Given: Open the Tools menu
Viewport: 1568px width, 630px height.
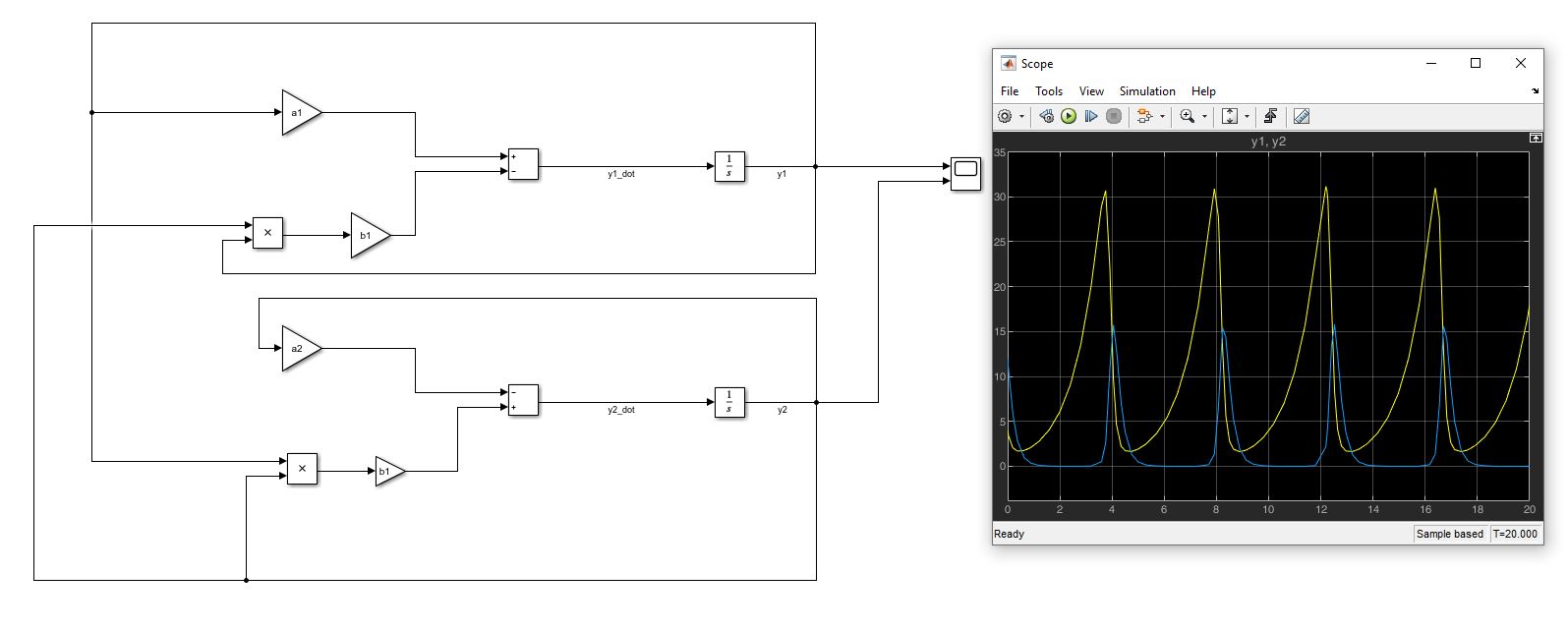Looking at the screenshot, I should pos(1048,91).
